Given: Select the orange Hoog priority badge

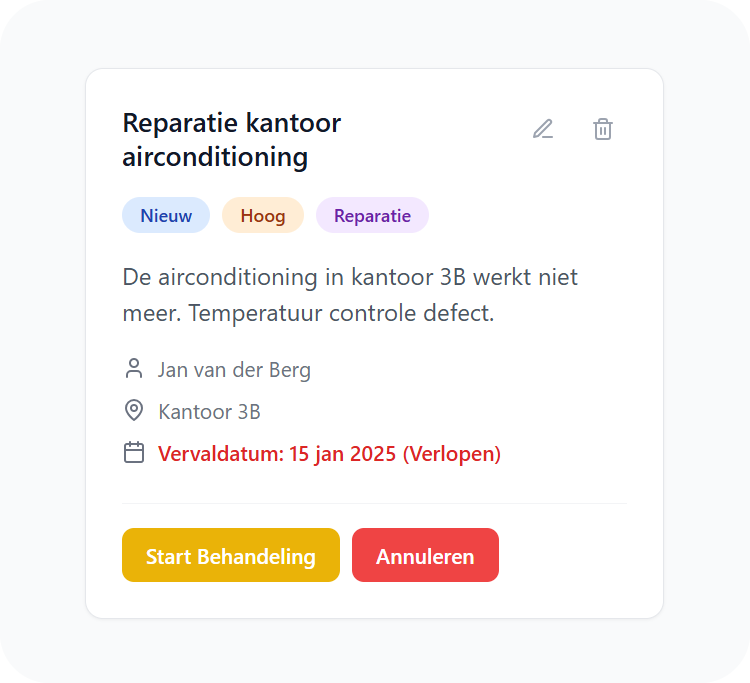Looking at the screenshot, I should pos(263,215).
